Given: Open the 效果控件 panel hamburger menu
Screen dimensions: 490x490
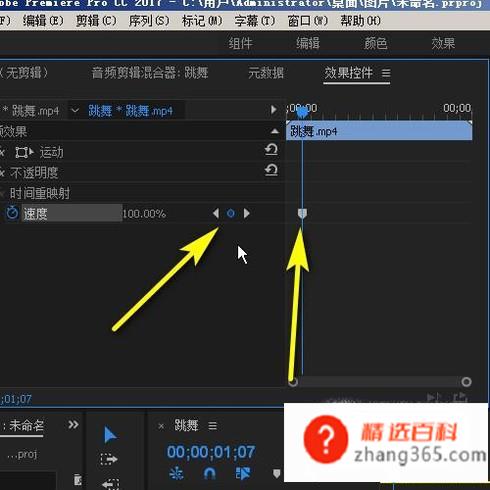Looking at the screenshot, I should point(386,73).
